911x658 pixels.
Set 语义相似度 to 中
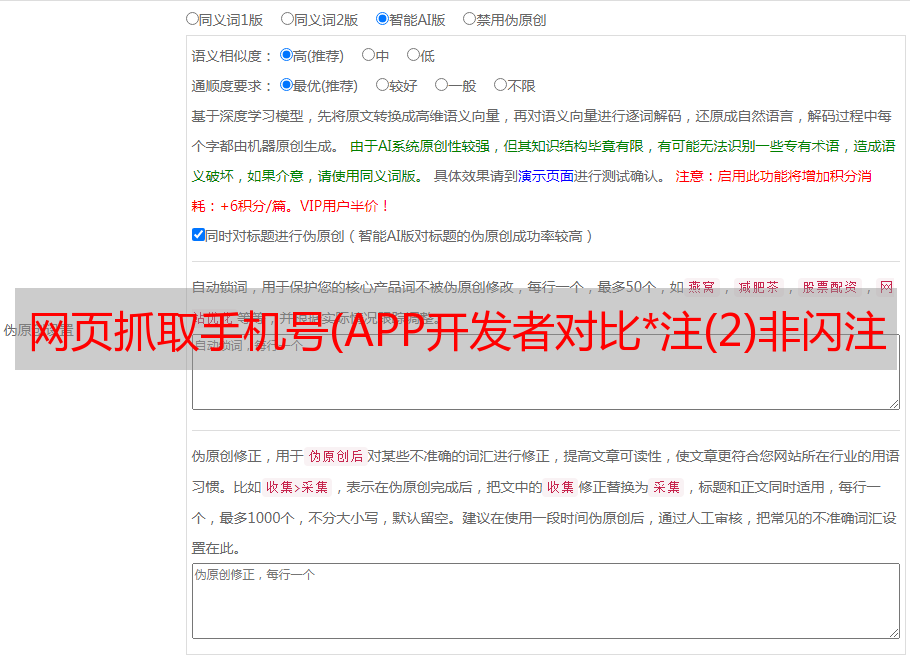tap(368, 55)
